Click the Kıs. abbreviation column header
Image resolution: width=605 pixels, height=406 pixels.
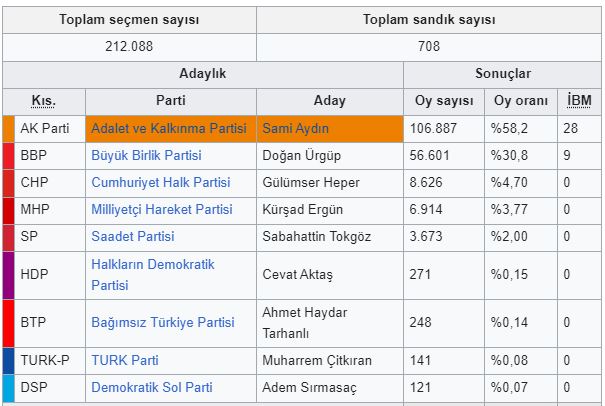44,102
